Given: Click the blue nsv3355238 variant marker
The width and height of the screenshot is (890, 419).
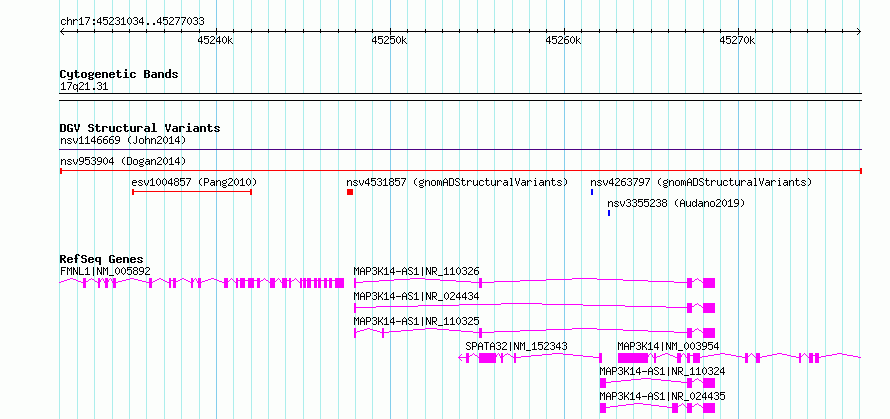Looking at the screenshot, I should pos(609,213).
